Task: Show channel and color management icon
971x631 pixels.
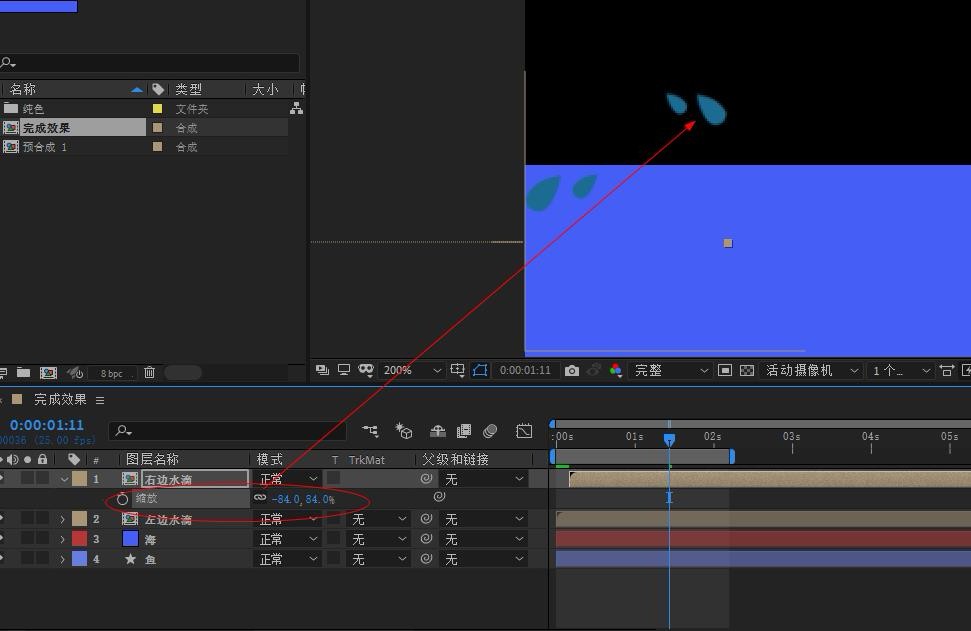Action: [x=616, y=370]
